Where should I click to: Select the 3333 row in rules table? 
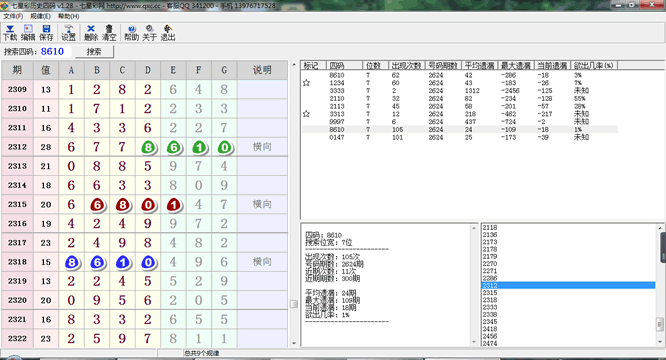click(460, 90)
